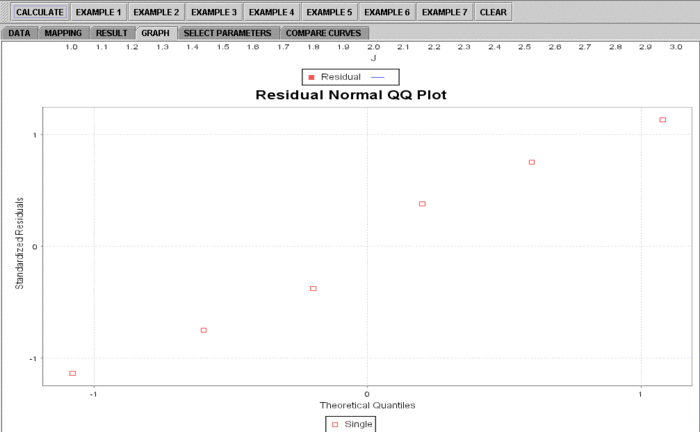Select the EXAMPLE 6 button
Screen dimensions: 700x432
tap(387, 13)
